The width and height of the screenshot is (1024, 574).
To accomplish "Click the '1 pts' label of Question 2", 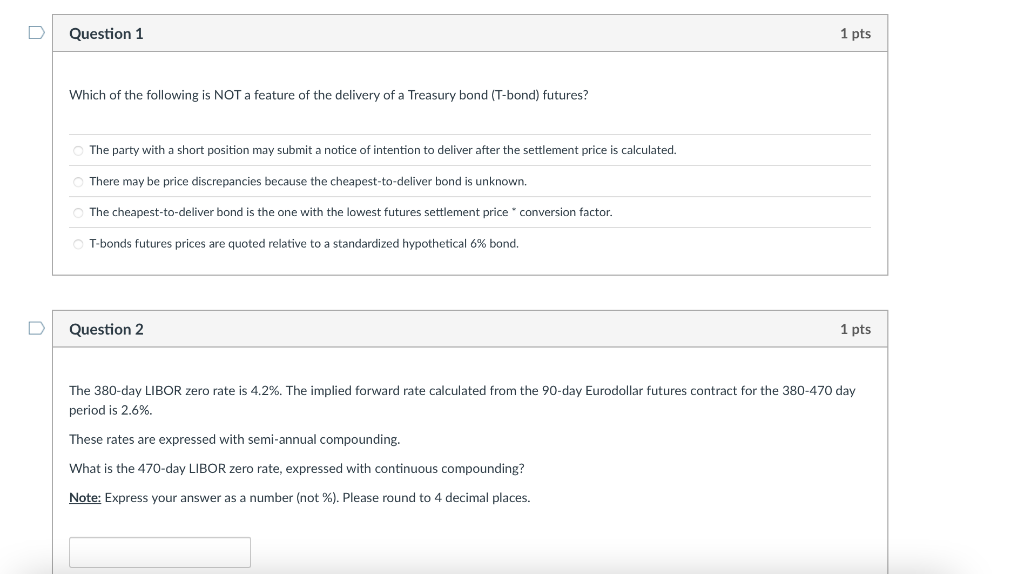I will point(856,329).
